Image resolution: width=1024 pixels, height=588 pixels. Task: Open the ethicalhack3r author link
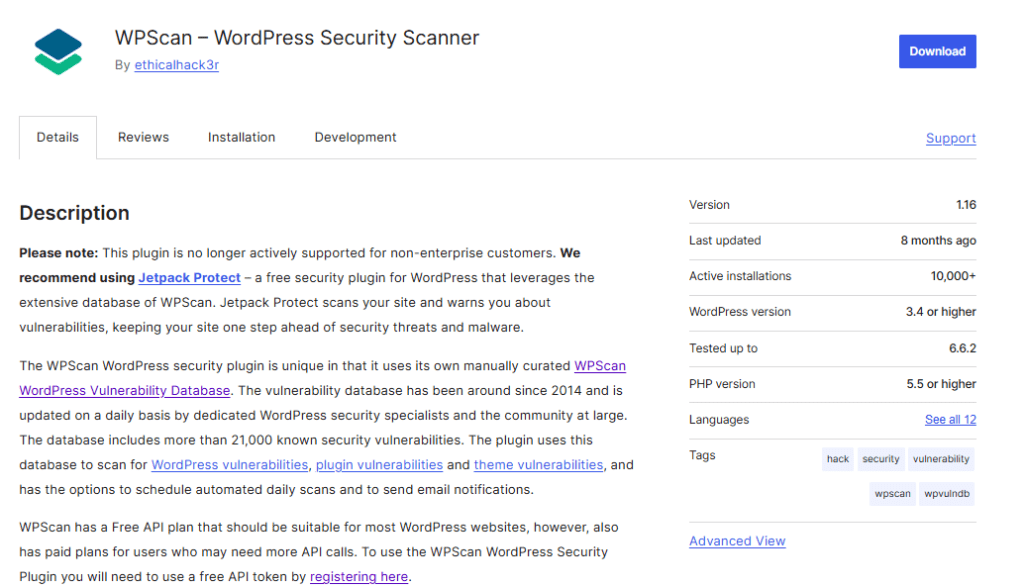[176, 65]
